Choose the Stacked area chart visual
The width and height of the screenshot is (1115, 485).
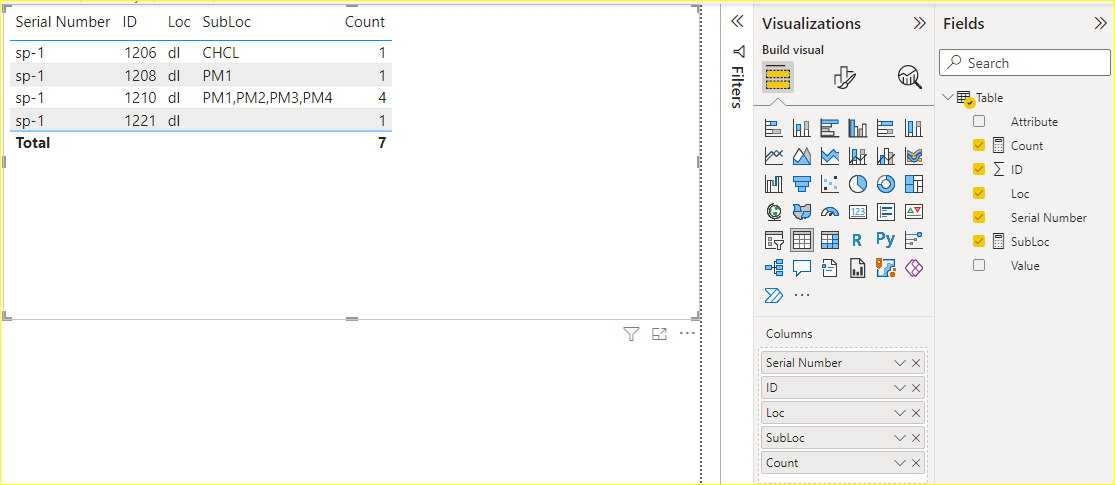pos(829,156)
